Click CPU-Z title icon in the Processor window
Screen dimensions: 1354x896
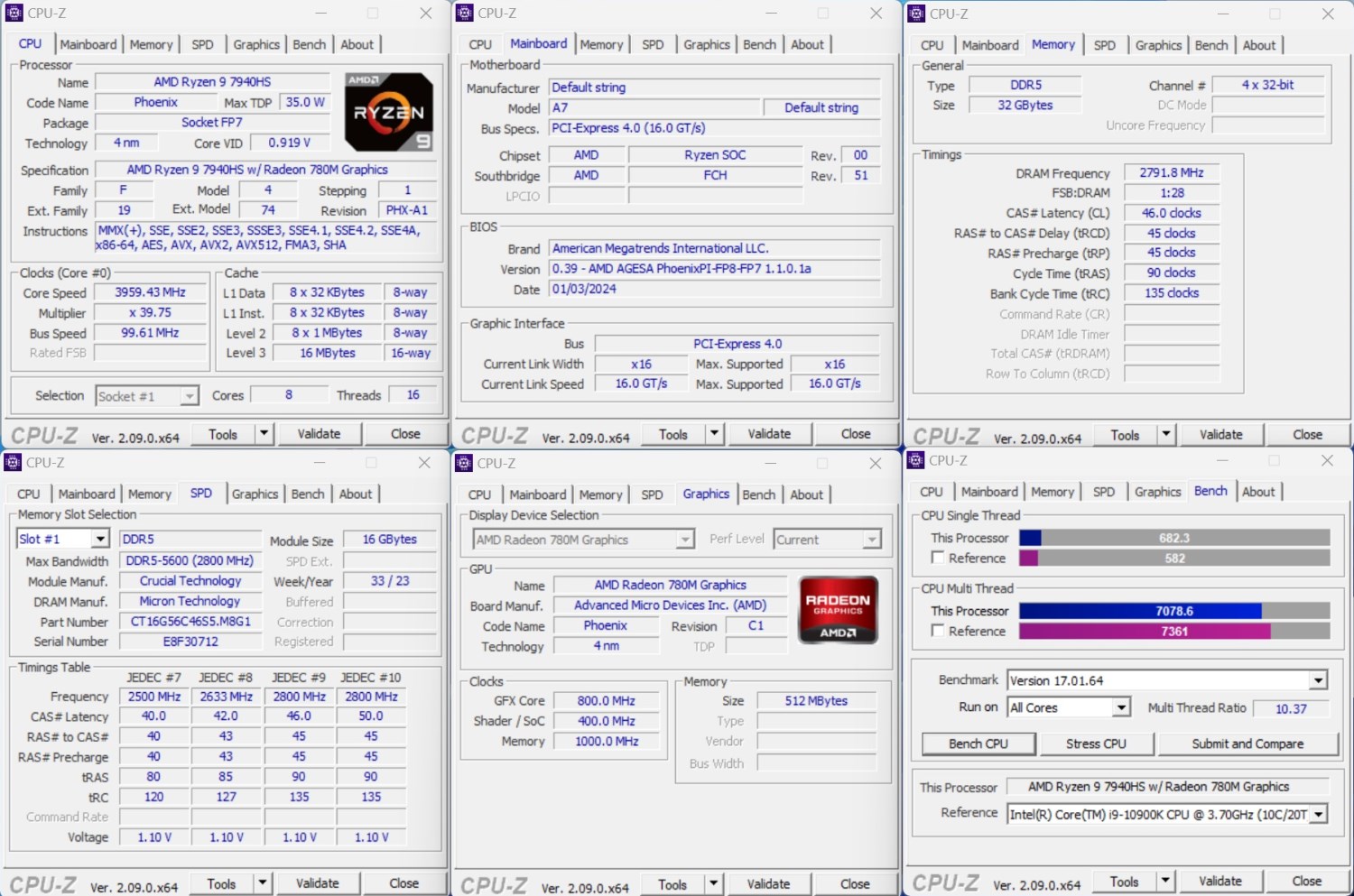(14, 14)
